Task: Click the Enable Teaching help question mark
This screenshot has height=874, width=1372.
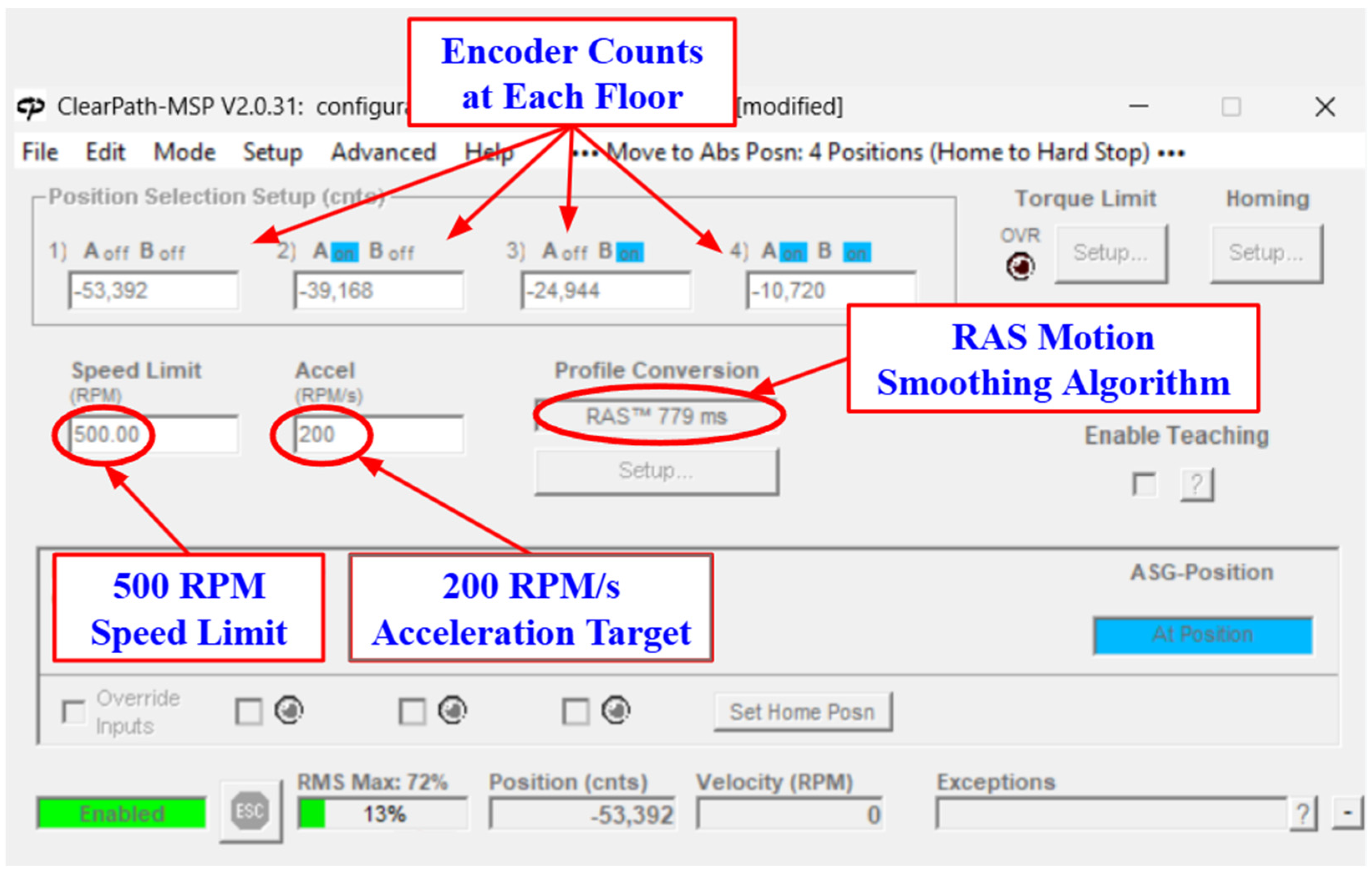Action: (x=1196, y=484)
